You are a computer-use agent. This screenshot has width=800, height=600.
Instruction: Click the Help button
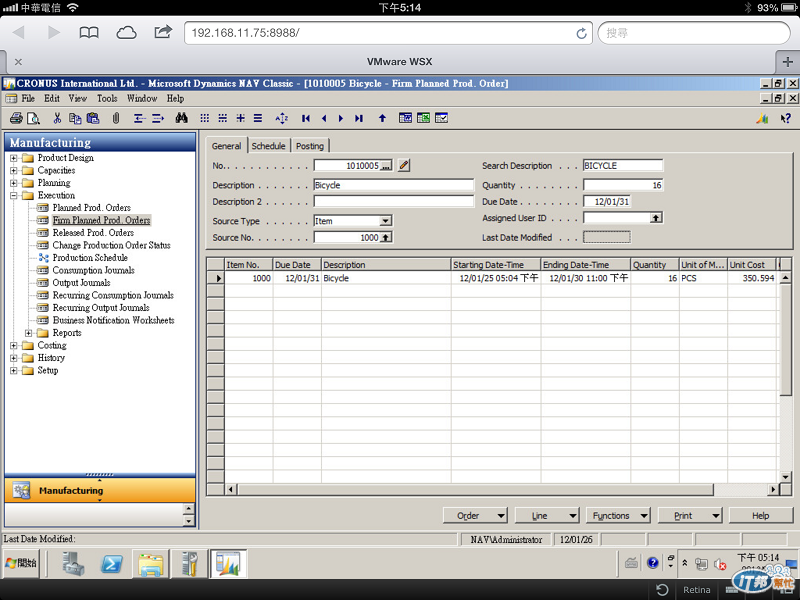point(760,516)
